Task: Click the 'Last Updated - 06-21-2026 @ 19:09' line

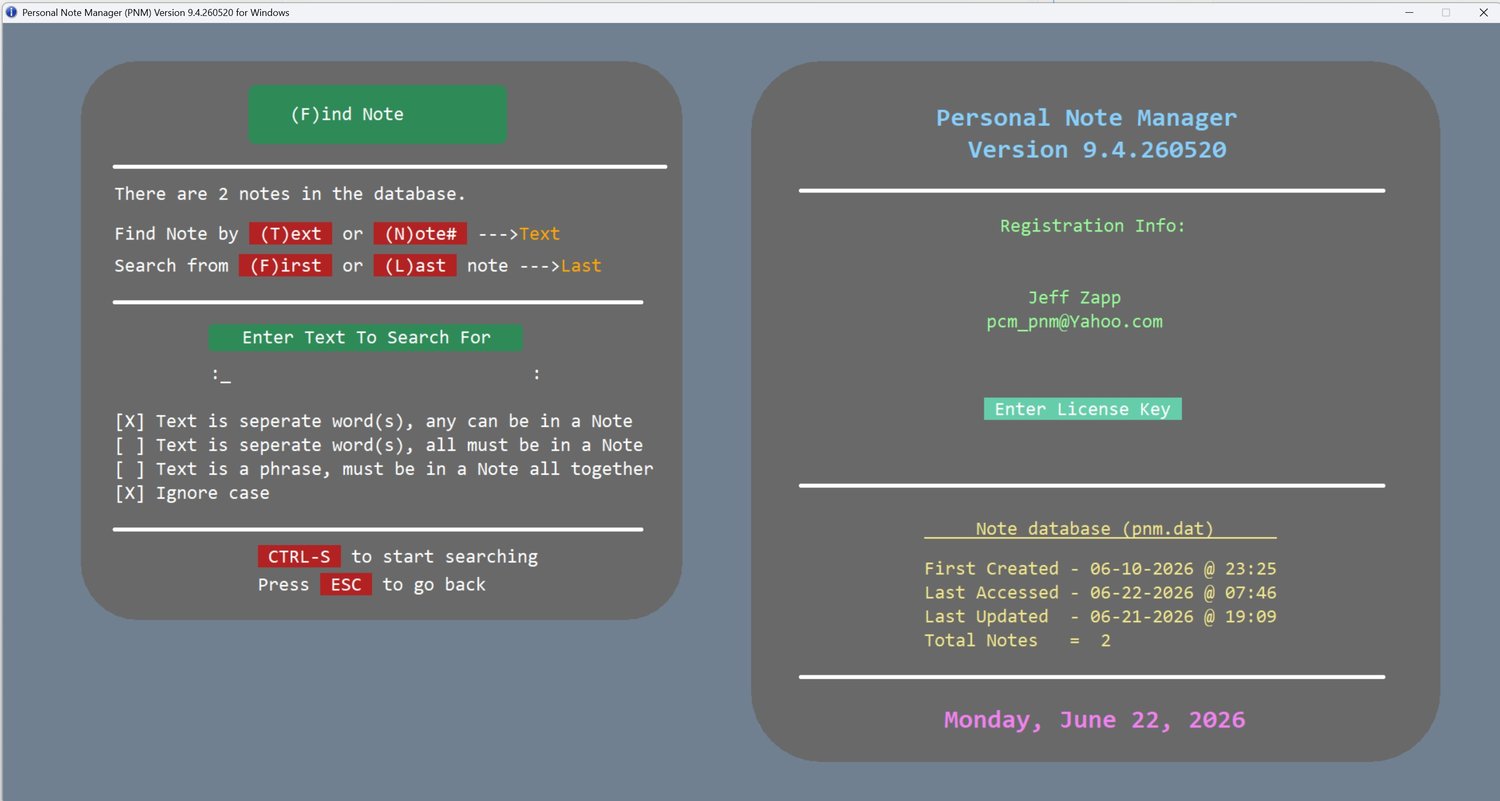Action: (x=1100, y=617)
